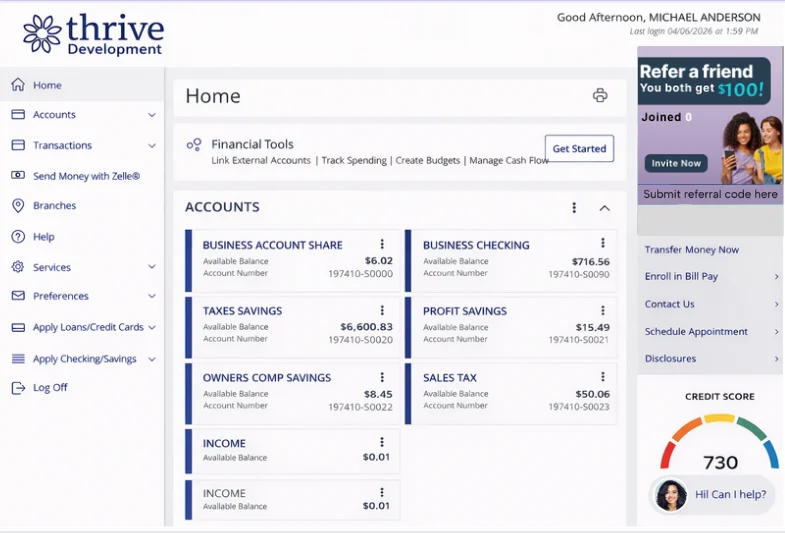785x533 pixels.
Task: Click the Invite Now button
Action: (676, 163)
